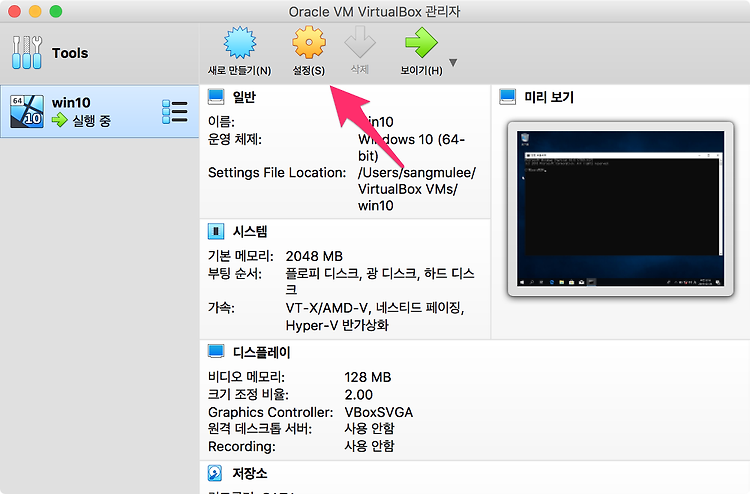Click the Windows 10 (64-bit) OS value
The height and width of the screenshot is (494, 750).
[411, 147]
